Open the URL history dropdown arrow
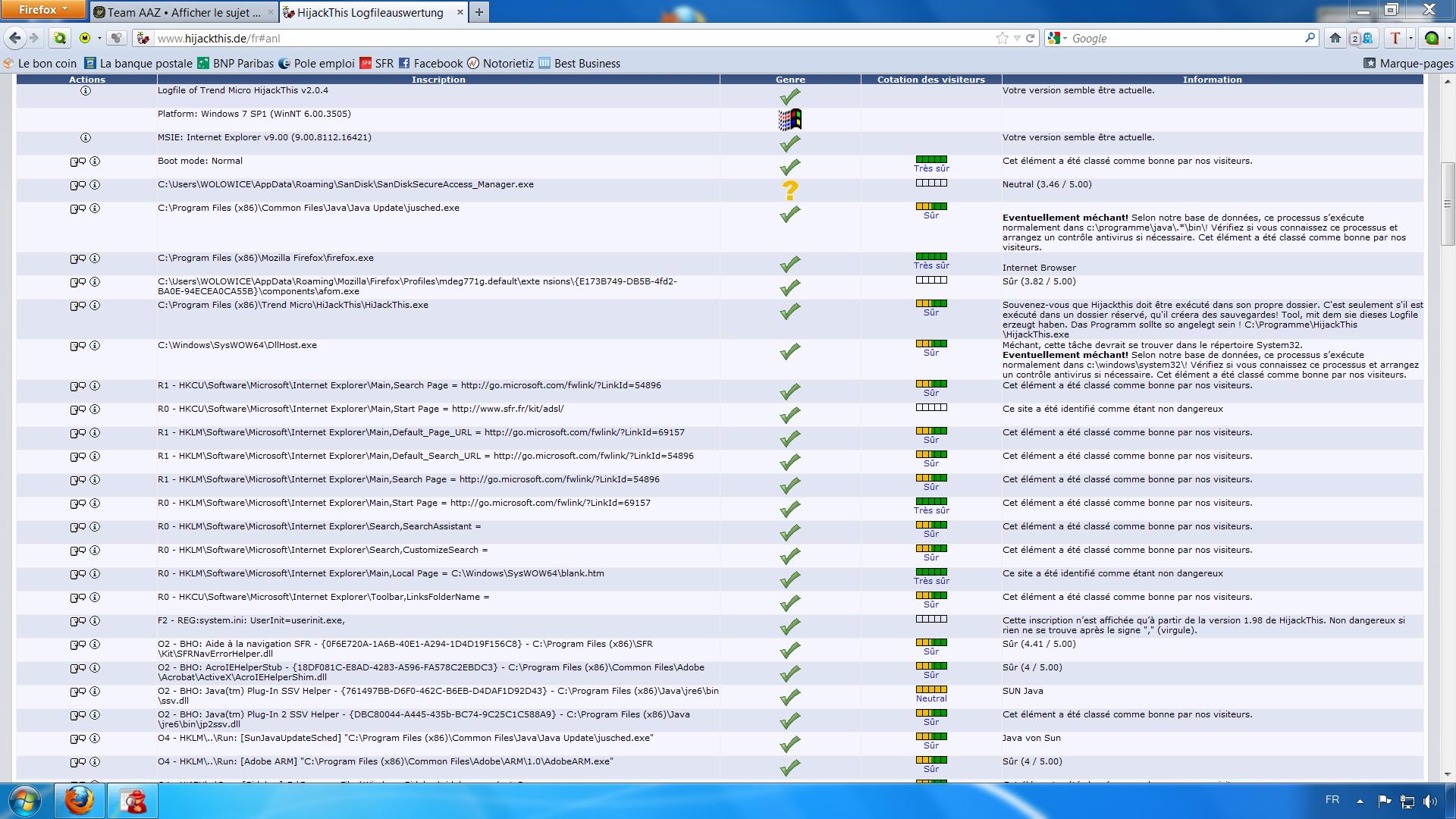Image resolution: width=1456 pixels, height=819 pixels. (x=1017, y=38)
